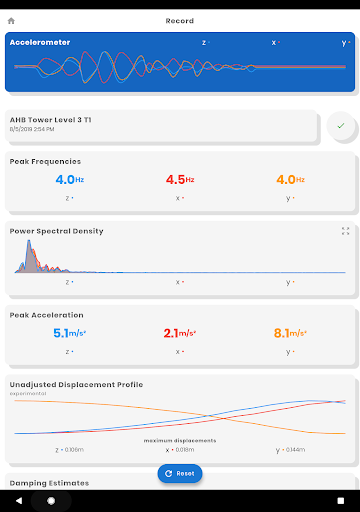Tap Android recent apps square button
Screen dimensions: 360x512
coord(341,501)
